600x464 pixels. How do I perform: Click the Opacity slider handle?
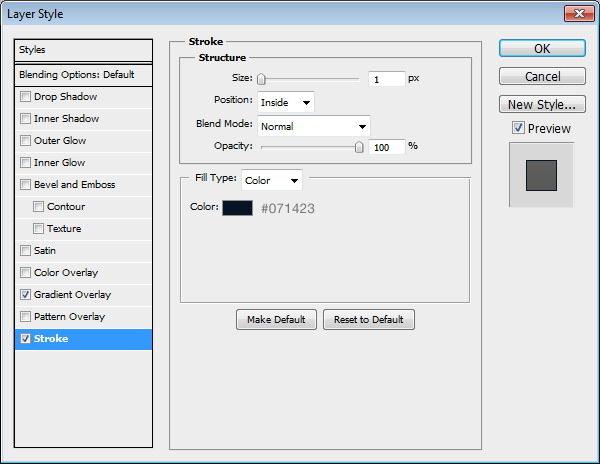[359, 147]
